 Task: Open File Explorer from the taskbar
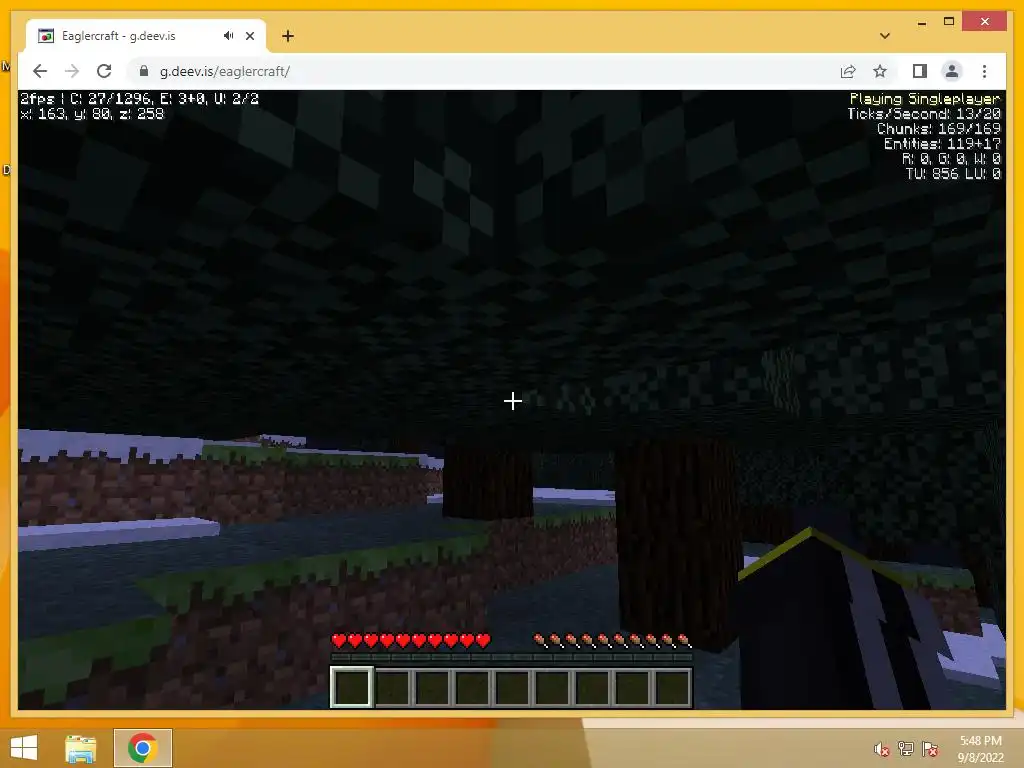80,748
